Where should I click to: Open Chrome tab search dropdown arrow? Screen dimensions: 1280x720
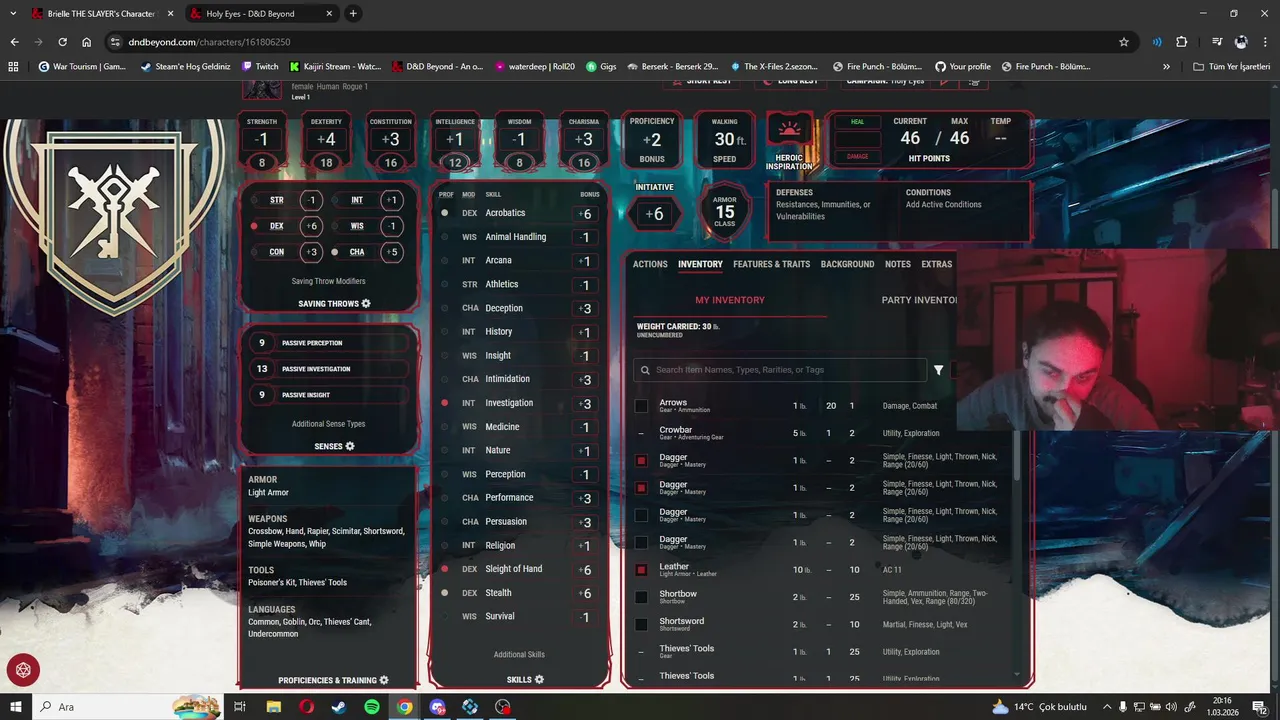pos(14,14)
